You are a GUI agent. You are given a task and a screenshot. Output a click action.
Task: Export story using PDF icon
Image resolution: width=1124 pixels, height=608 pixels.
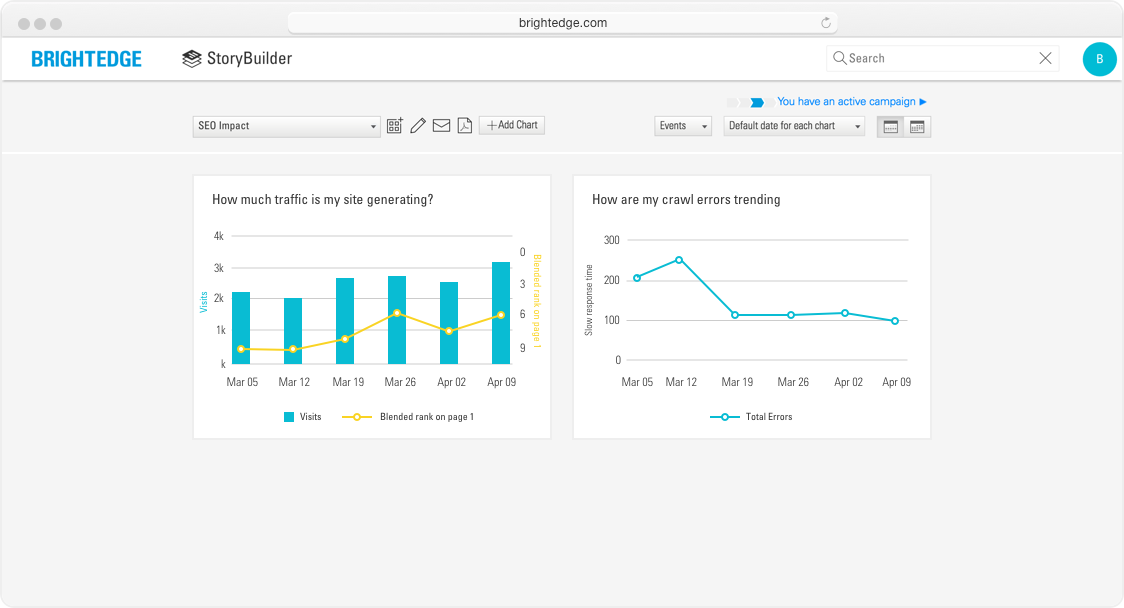pos(464,126)
